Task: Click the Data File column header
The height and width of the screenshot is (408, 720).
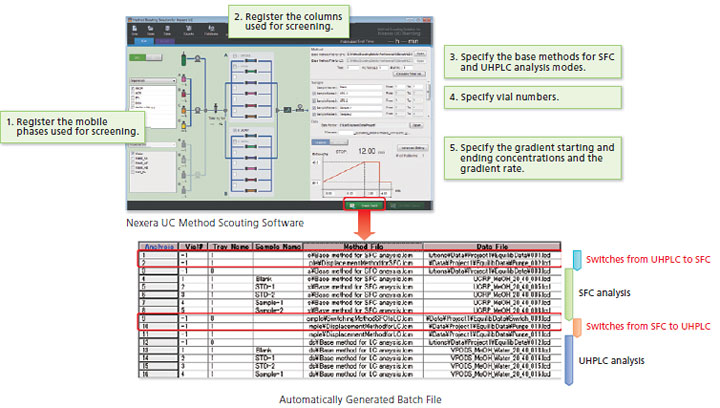Action: [492, 246]
